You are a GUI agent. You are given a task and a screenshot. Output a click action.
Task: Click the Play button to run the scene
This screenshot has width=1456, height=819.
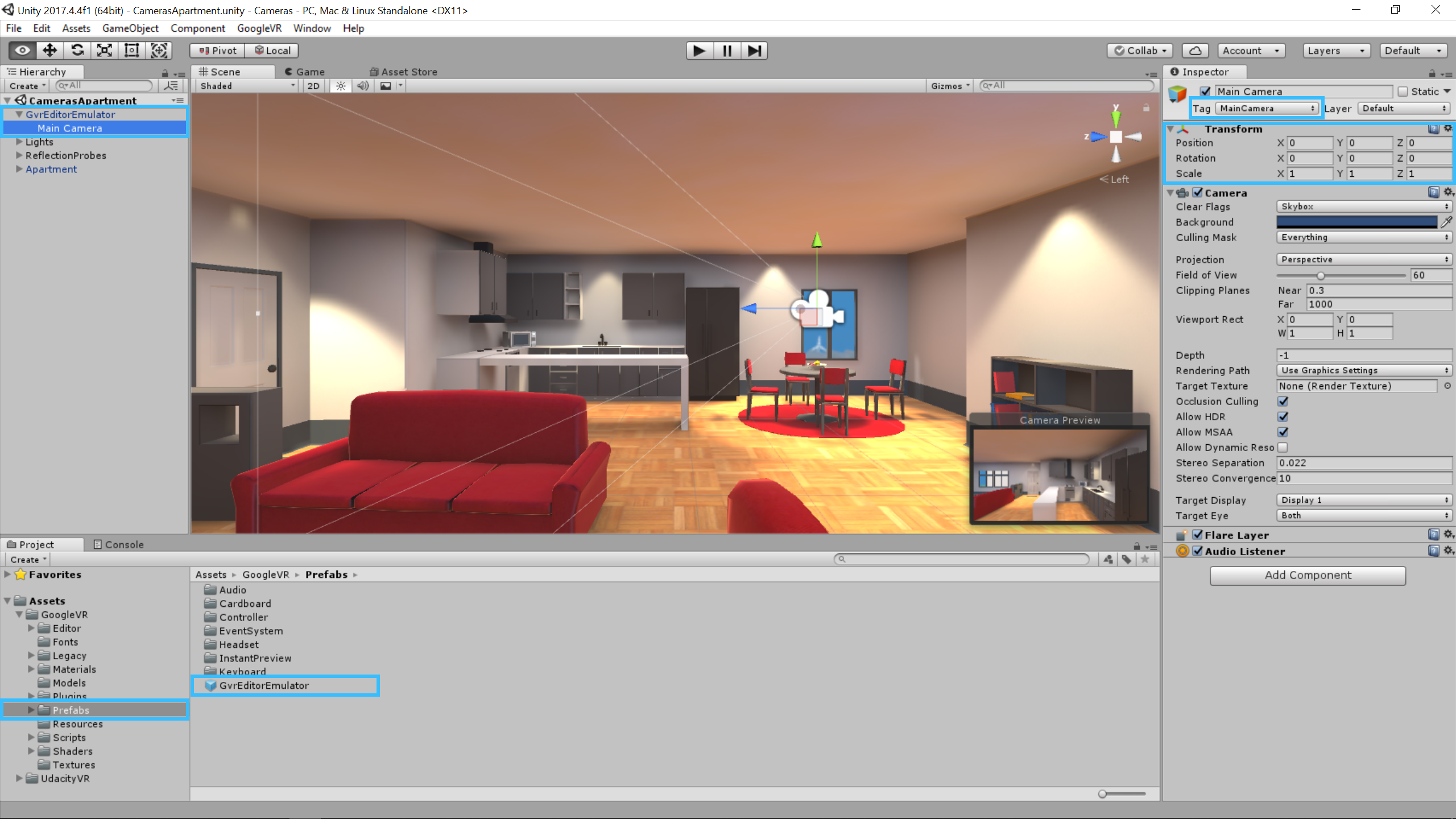[697, 50]
